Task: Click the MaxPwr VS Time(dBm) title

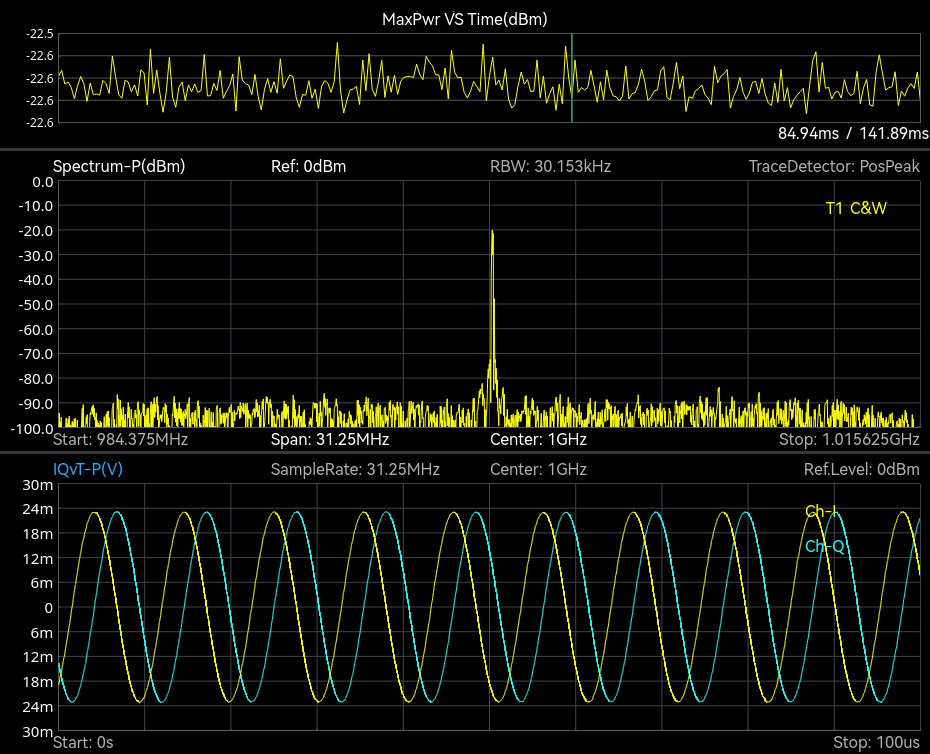Action: 464,19
